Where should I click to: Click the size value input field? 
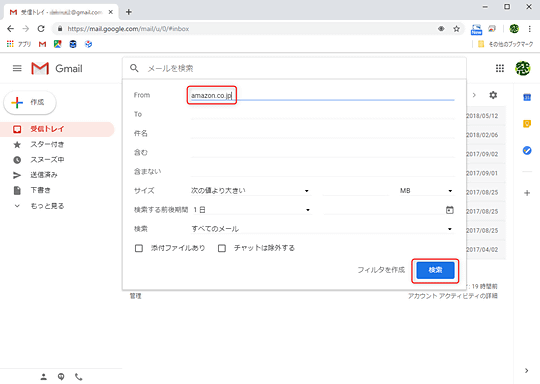[356, 190]
